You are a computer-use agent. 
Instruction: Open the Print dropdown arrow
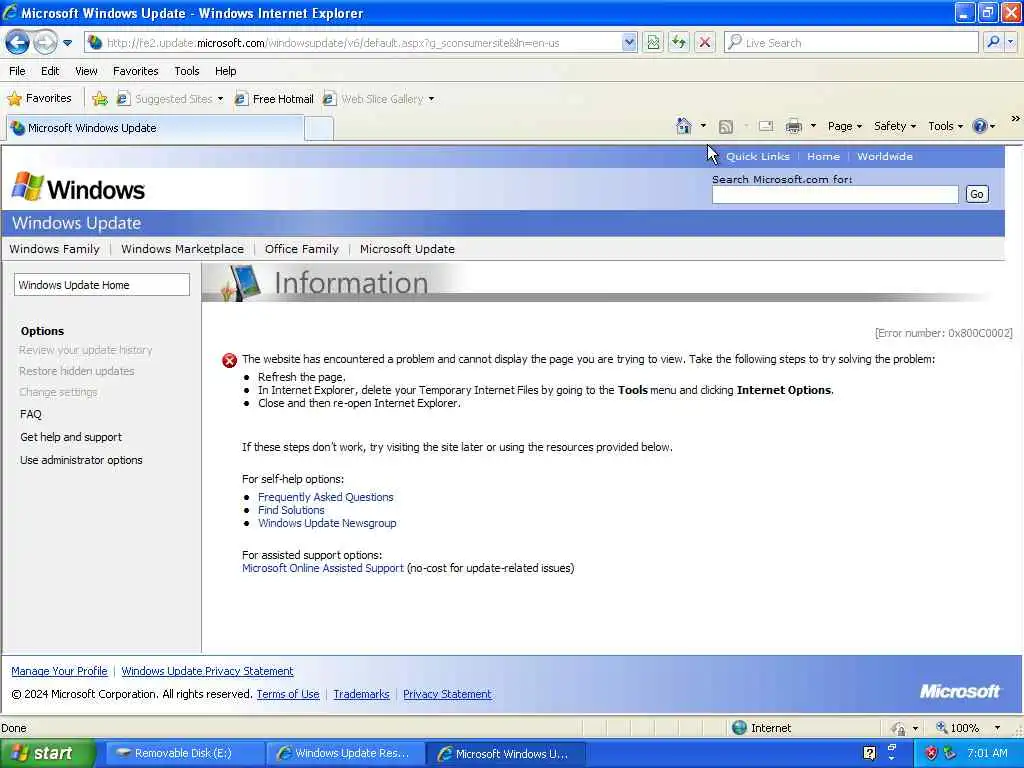click(813, 126)
